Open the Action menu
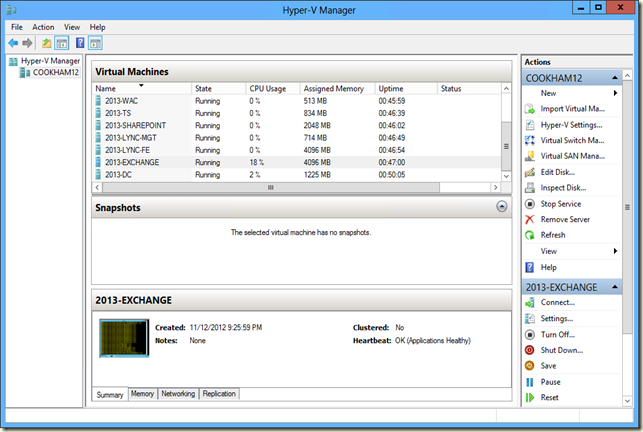The height and width of the screenshot is (432, 643). 43,27
